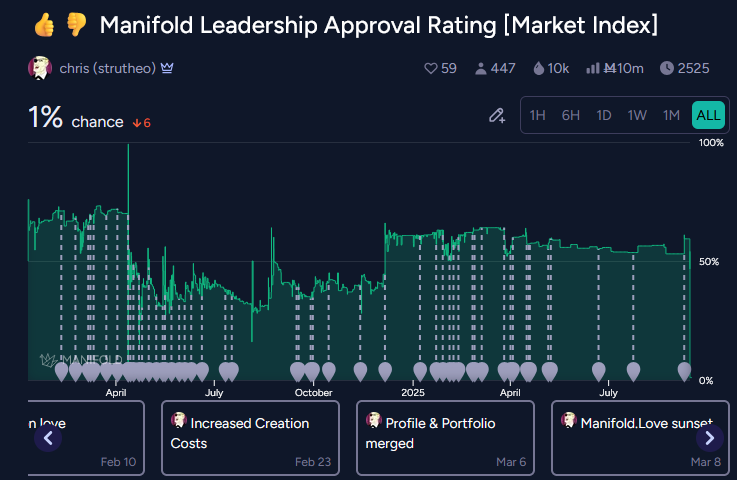The image size is (737, 480).
Task: Open Manifold.Love sunset annotation card
Action: tap(640, 438)
